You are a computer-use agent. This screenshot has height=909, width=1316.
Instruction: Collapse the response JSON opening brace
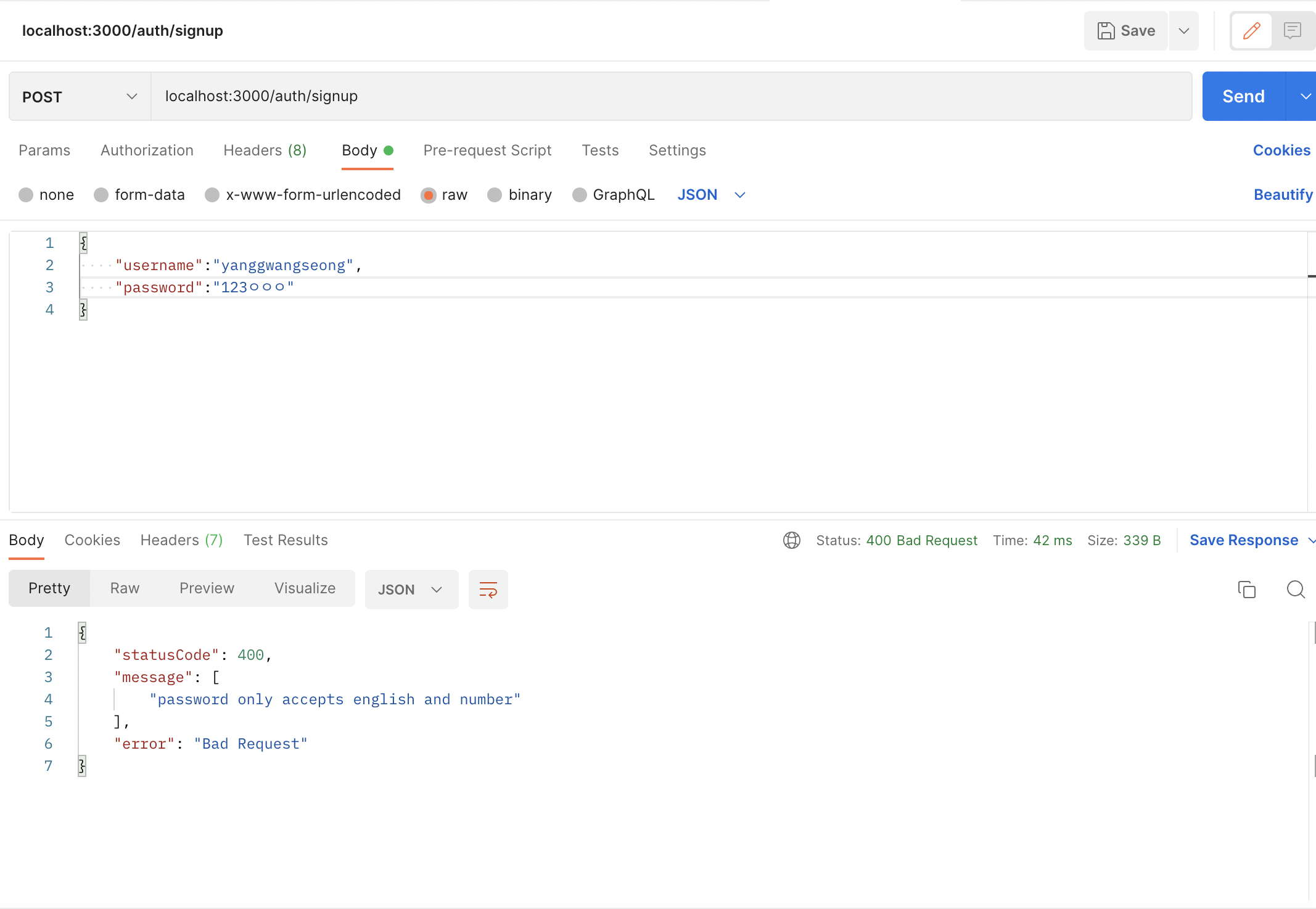pyautogui.click(x=82, y=632)
